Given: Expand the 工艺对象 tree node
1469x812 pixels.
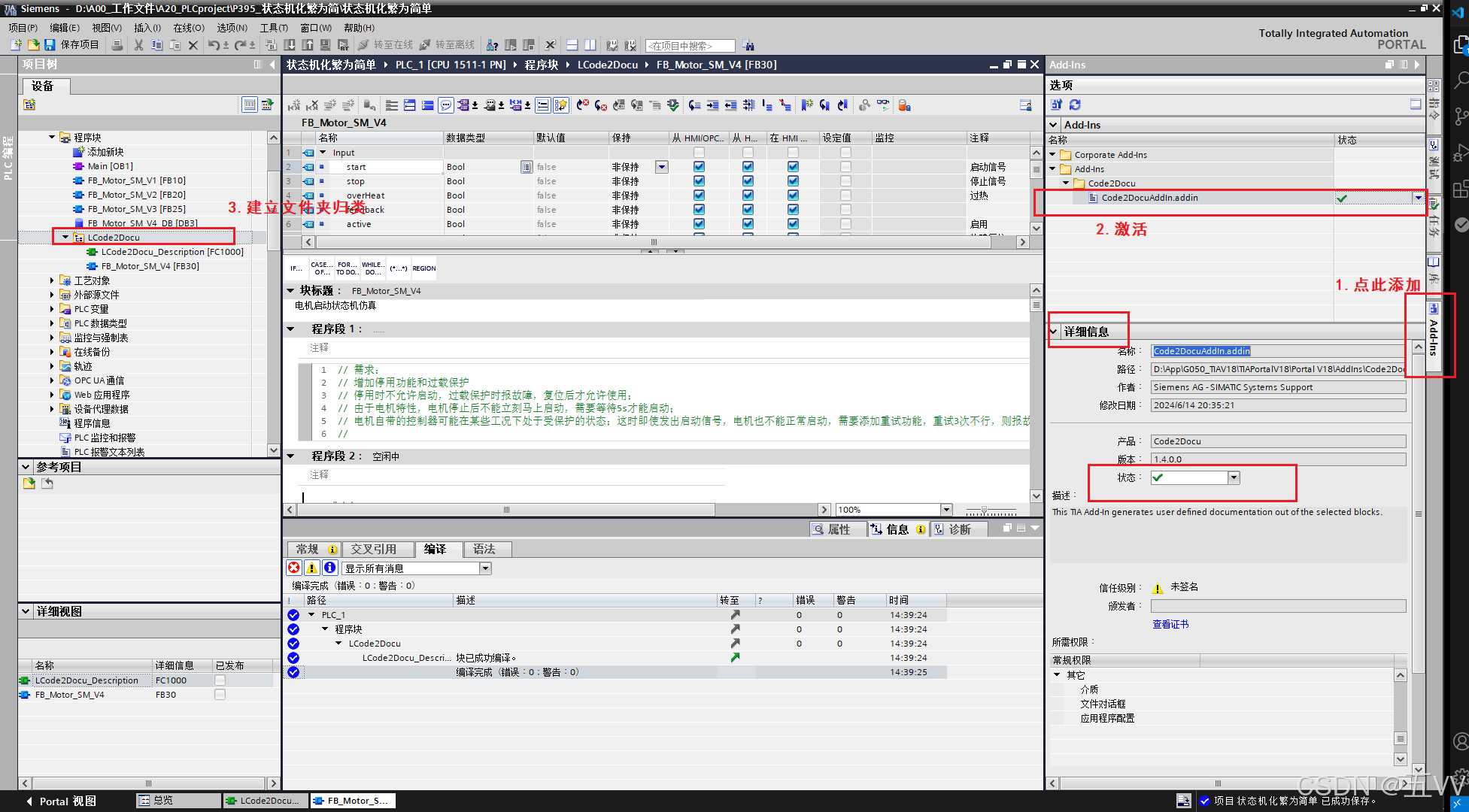Looking at the screenshot, I should pos(52,280).
